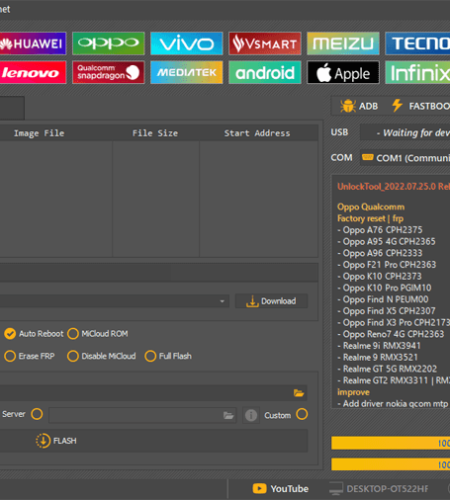450x500 pixels.
Task: Click the info icon beside Custom
Action: 251,415
